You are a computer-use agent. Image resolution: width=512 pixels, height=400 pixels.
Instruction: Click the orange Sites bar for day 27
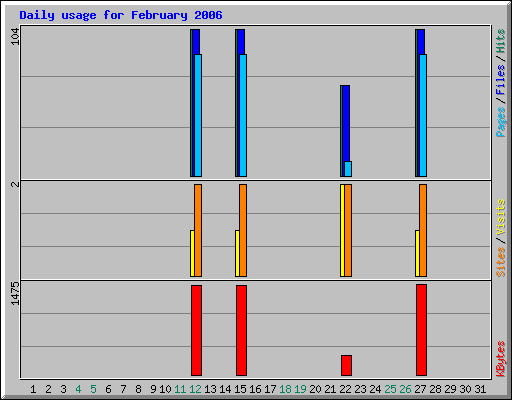pyautogui.click(x=423, y=230)
